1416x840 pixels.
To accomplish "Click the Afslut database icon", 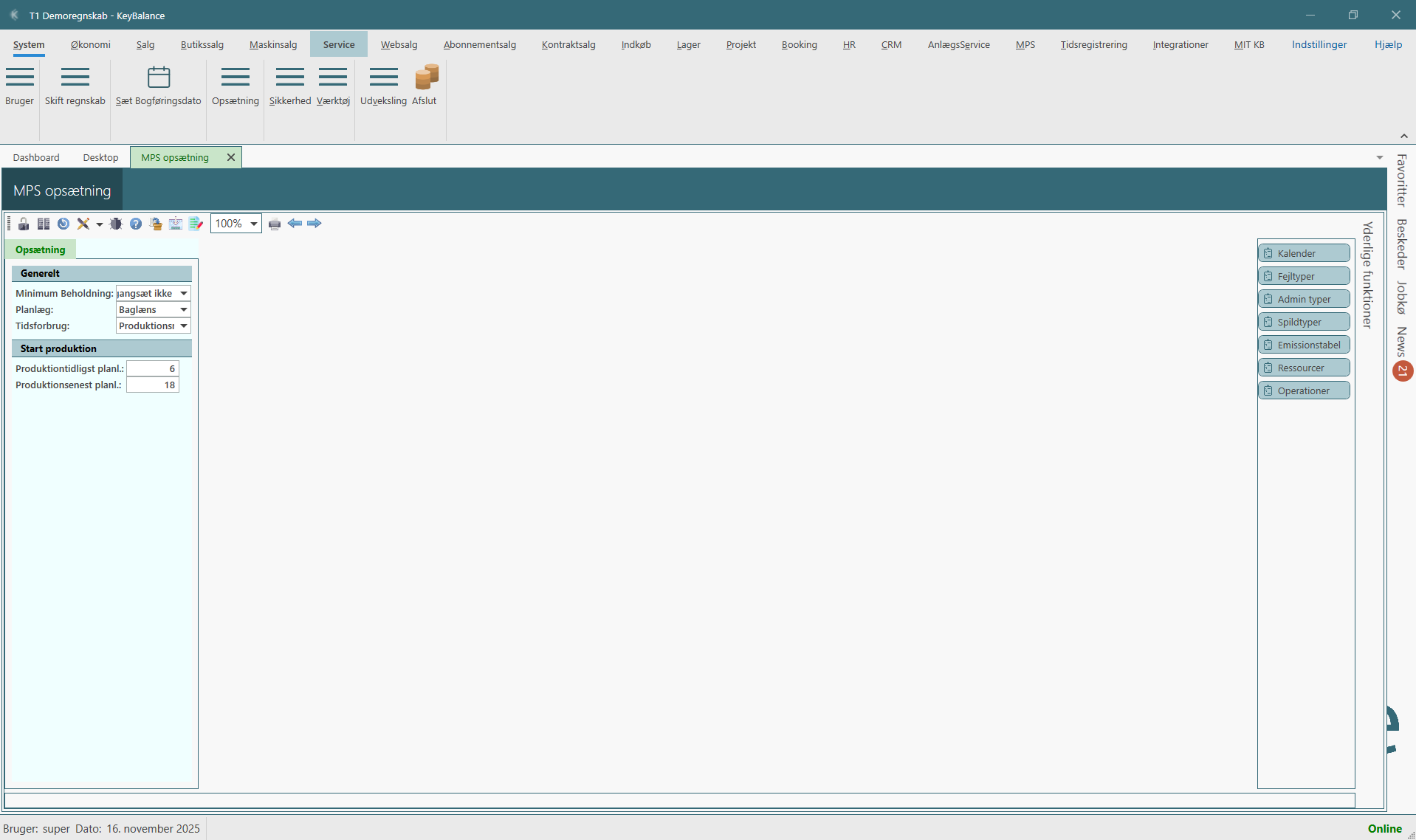I will click(425, 78).
